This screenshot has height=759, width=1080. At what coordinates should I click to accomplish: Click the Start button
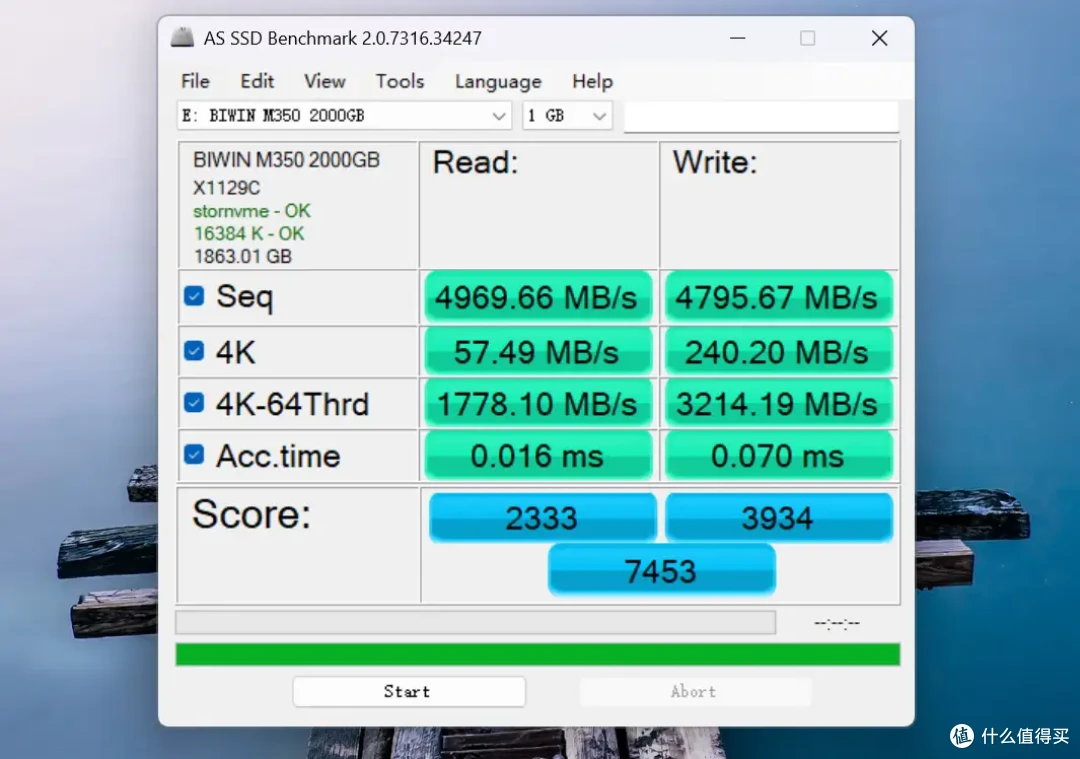coord(409,692)
